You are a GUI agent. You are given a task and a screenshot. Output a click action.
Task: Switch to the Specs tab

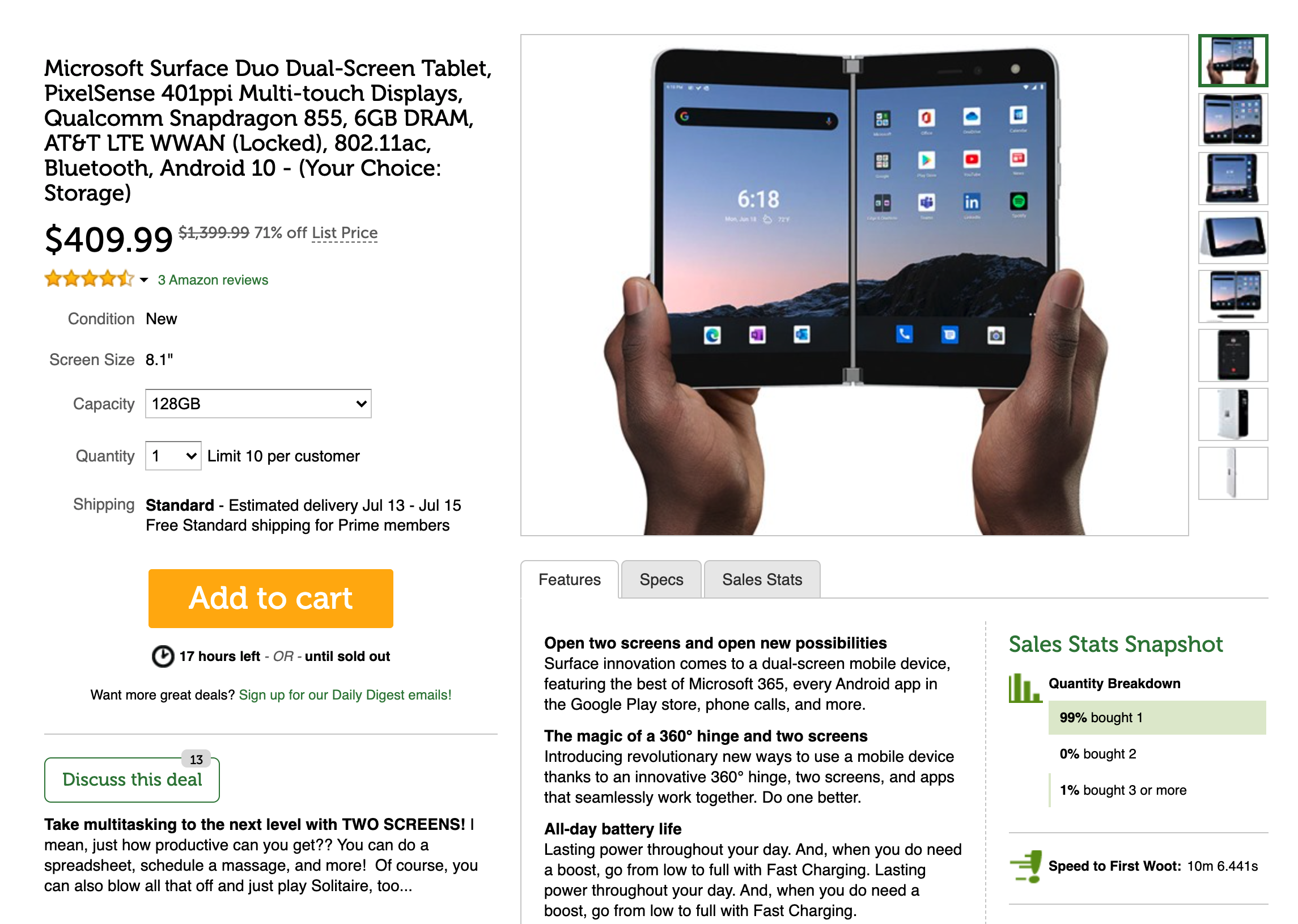point(661,579)
